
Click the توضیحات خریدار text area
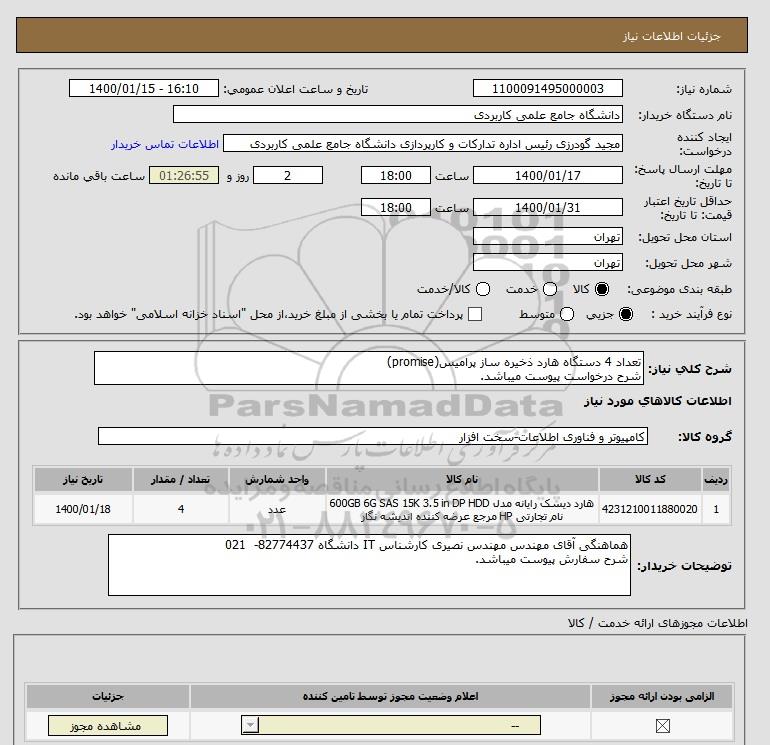369,565
